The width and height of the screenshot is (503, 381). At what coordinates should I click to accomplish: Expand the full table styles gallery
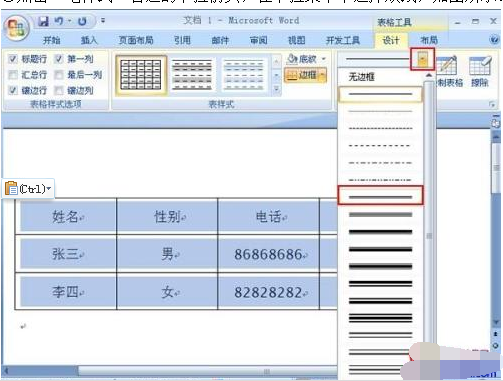276,89
